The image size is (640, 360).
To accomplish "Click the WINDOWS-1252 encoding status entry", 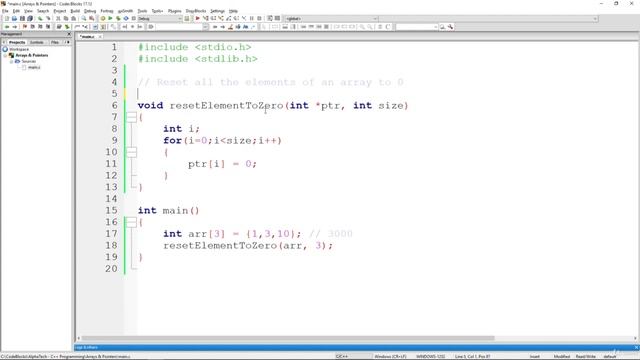I will point(430,357).
